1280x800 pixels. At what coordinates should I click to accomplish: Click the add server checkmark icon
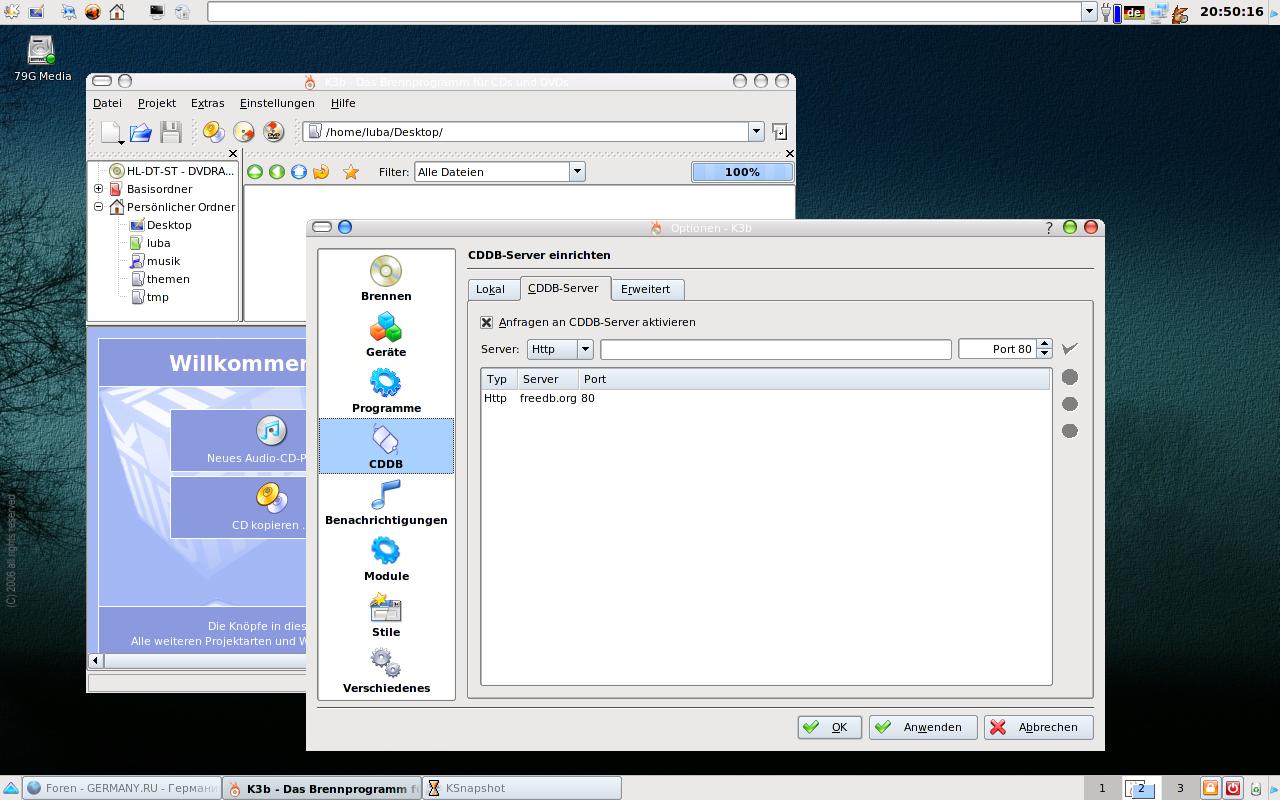click(x=1070, y=349)
